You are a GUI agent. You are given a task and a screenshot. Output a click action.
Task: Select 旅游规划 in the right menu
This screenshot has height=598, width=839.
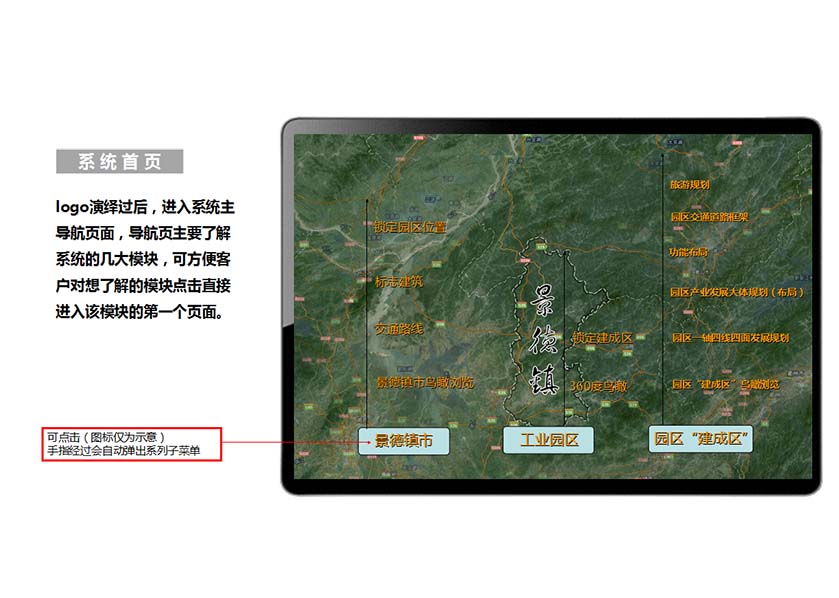pos(689,185)
